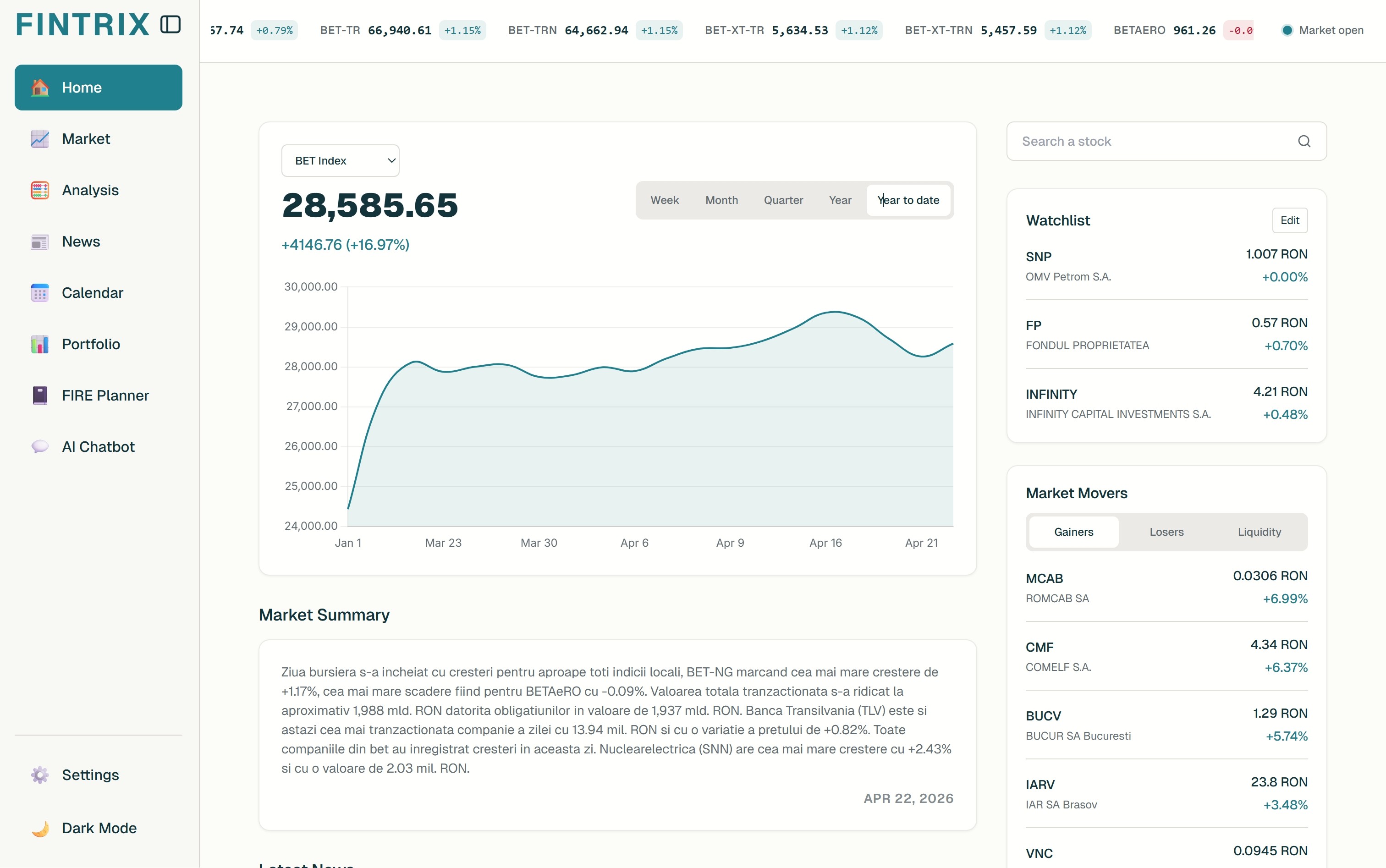Click the Market chart icon

39,139
